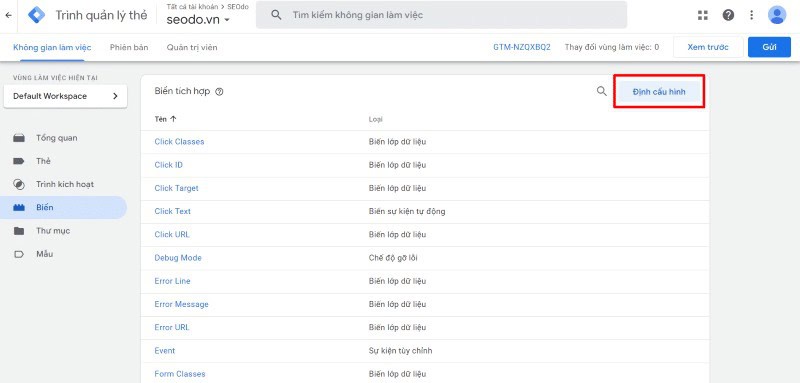Expand the Default Workspace selector

pyautogui.click(x=65, y=96)
